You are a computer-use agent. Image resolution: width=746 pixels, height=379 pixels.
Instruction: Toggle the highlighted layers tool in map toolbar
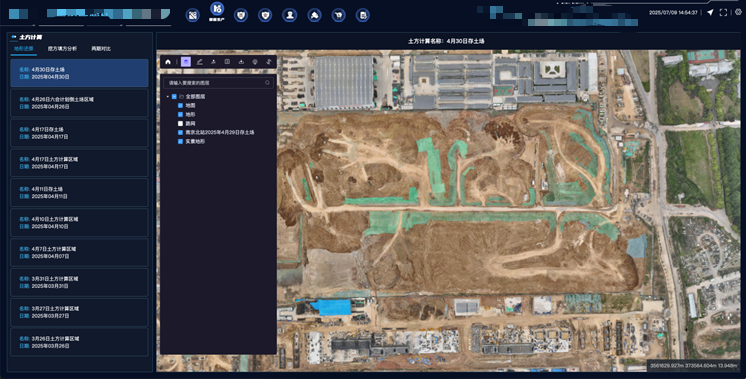[186, 62]
